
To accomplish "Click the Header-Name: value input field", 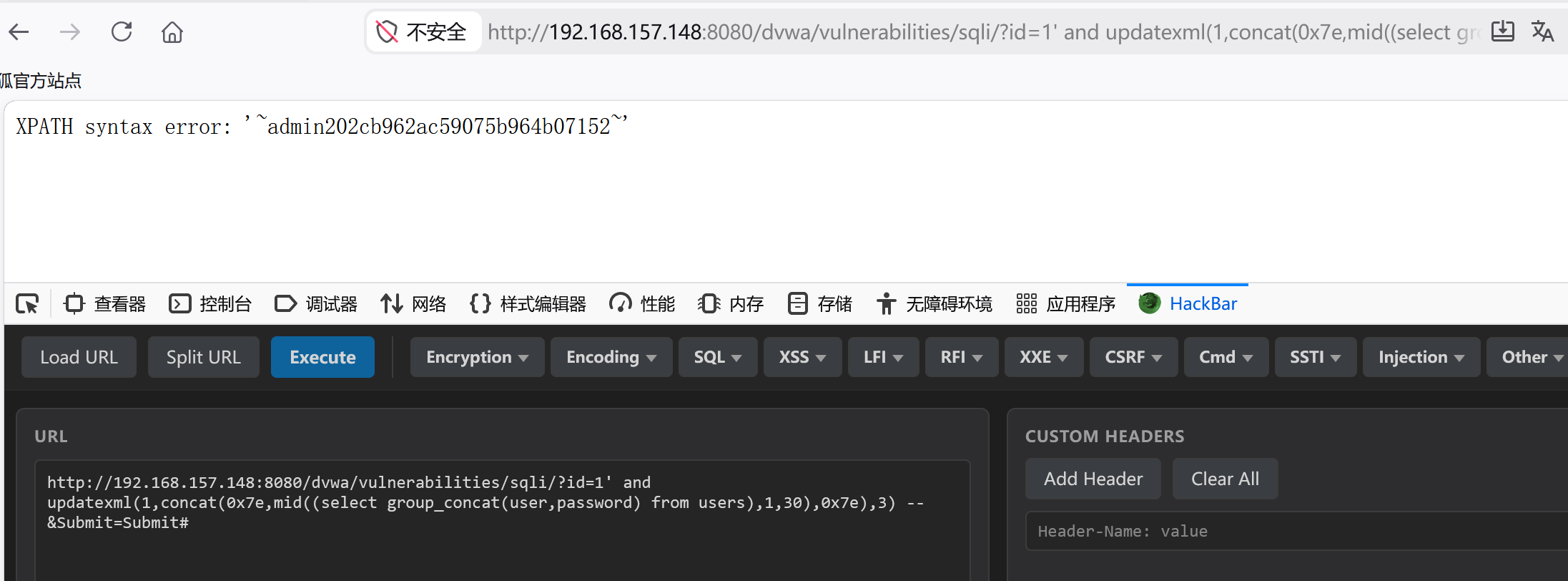I will click(1296, 531).
